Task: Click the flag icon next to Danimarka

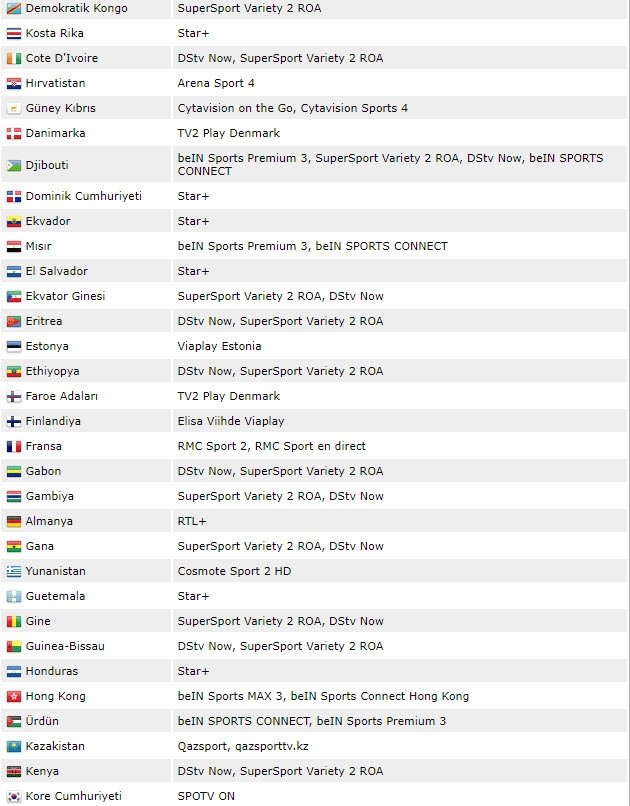Action: tap(14, 133)
